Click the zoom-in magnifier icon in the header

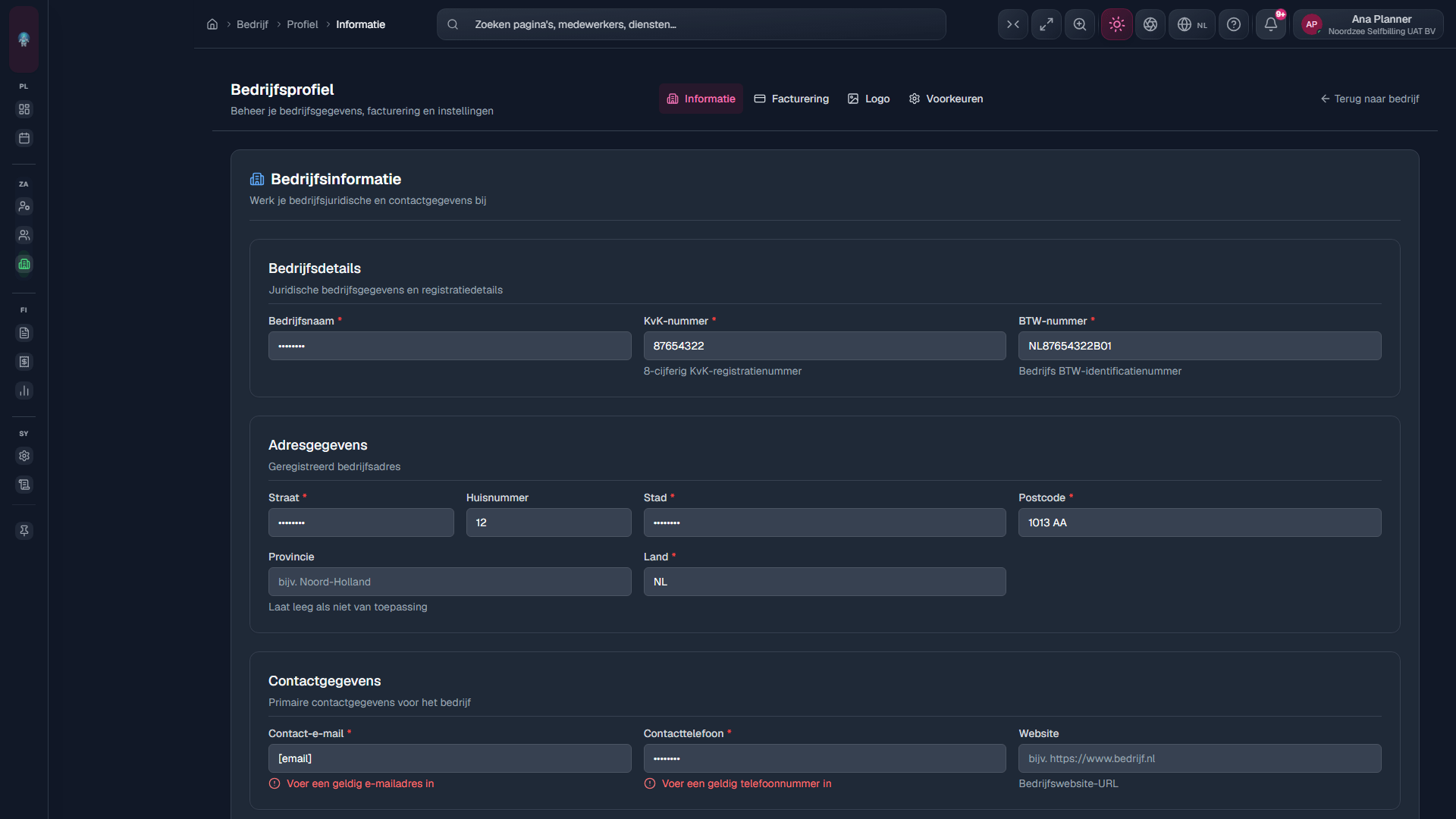1080,24
